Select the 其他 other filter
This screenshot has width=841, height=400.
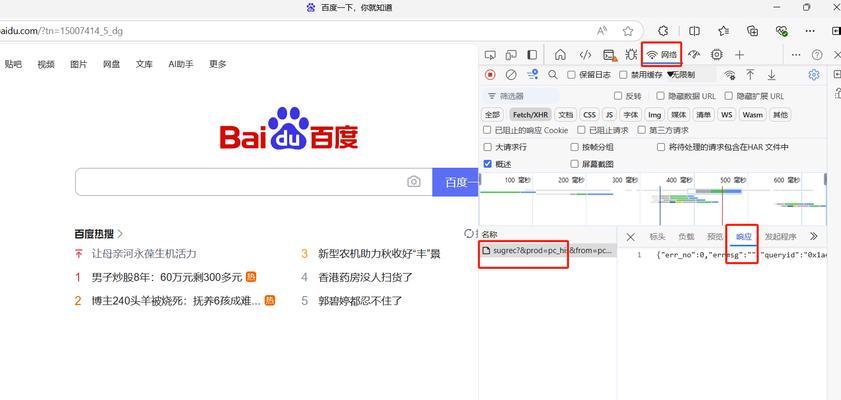[780, 115]
